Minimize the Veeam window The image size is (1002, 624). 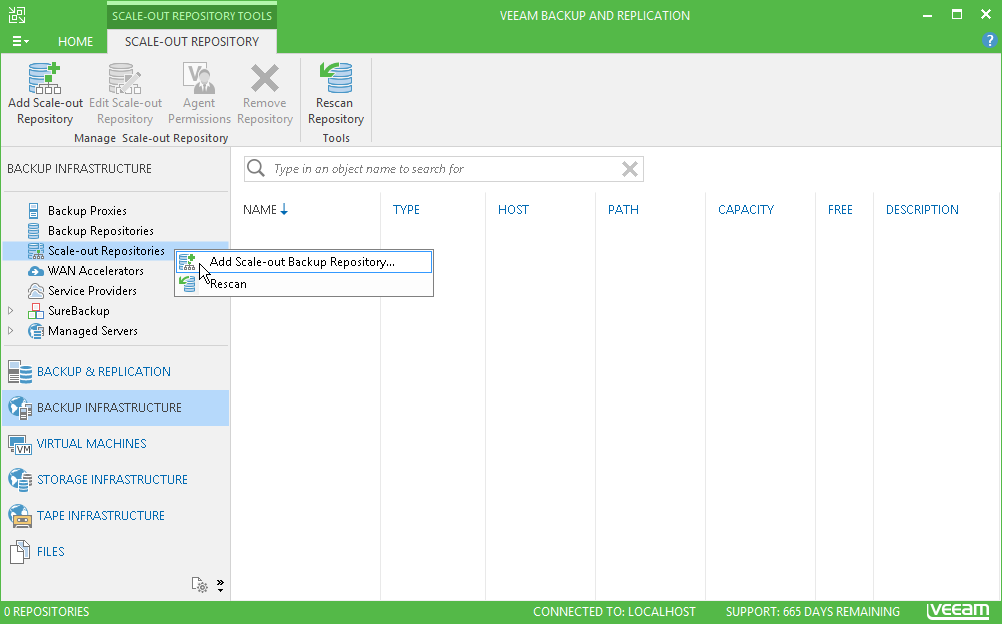pyautogui.click(x=927, y=15)
